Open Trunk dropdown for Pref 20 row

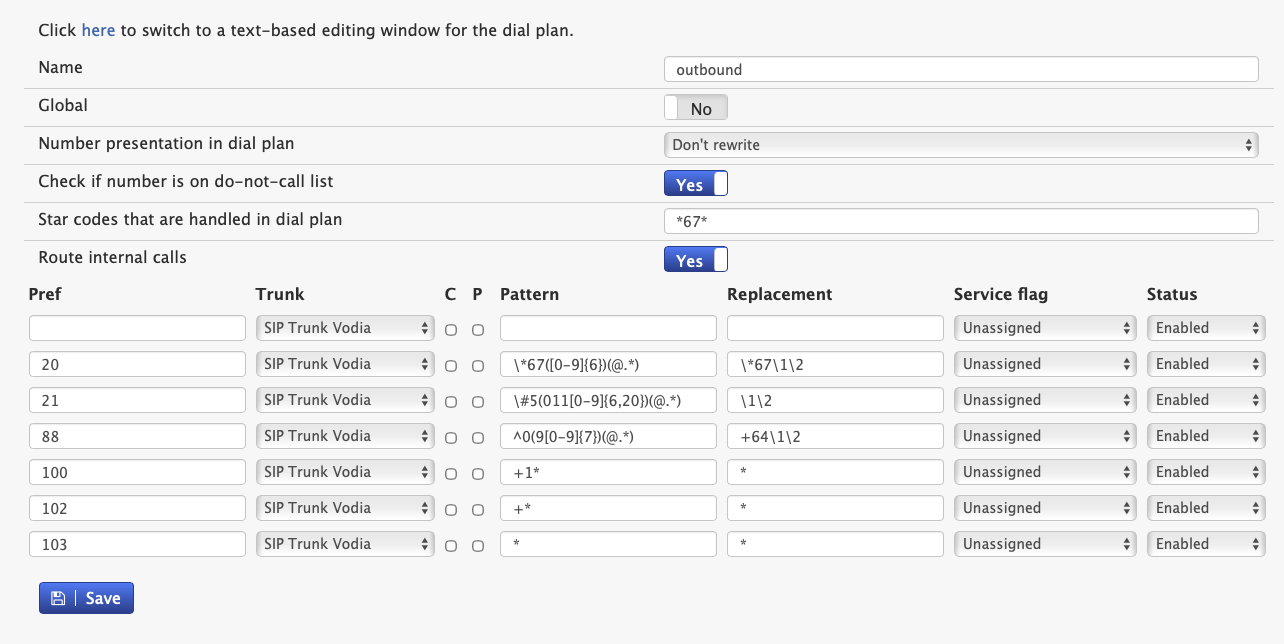pyautogui.click(x=345, y=364)
